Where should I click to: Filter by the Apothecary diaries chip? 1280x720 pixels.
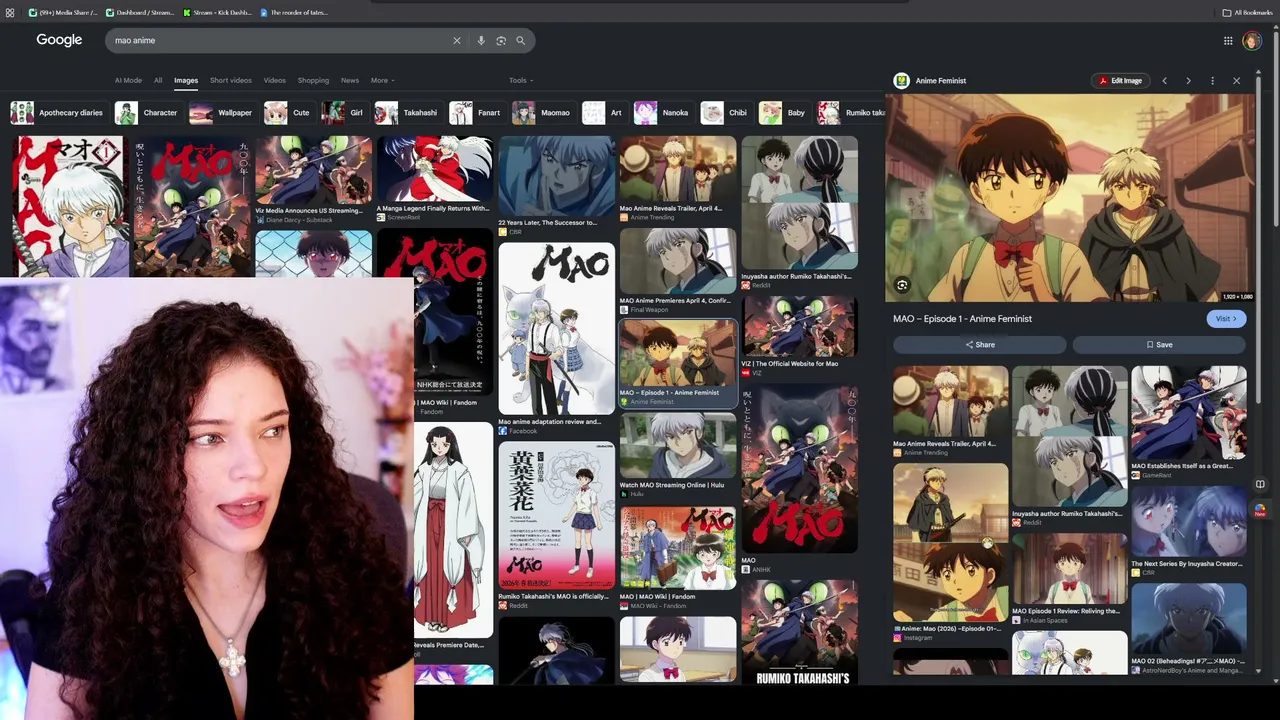57,113
